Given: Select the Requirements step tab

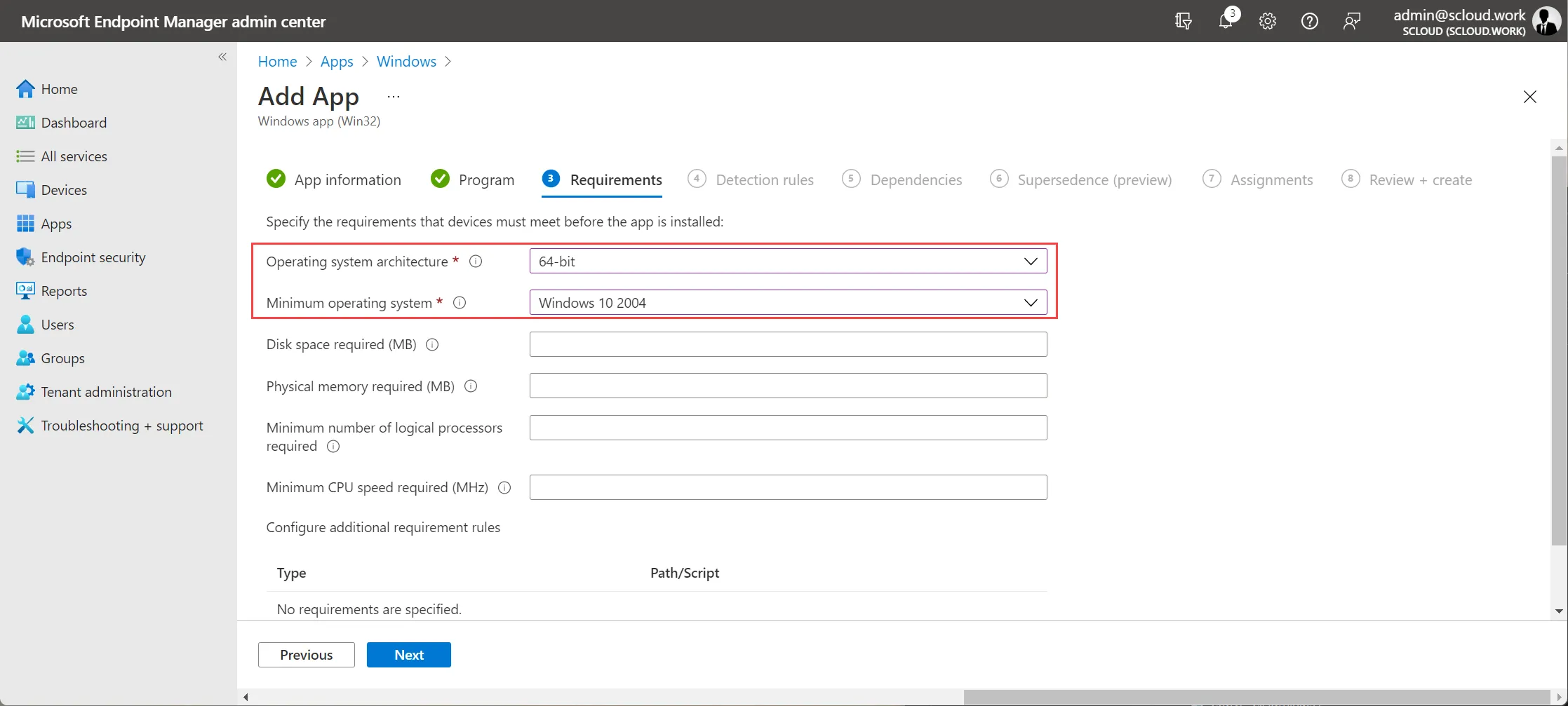Looking at the screenshot, I should pyautogui.click(x=602, y=180).
